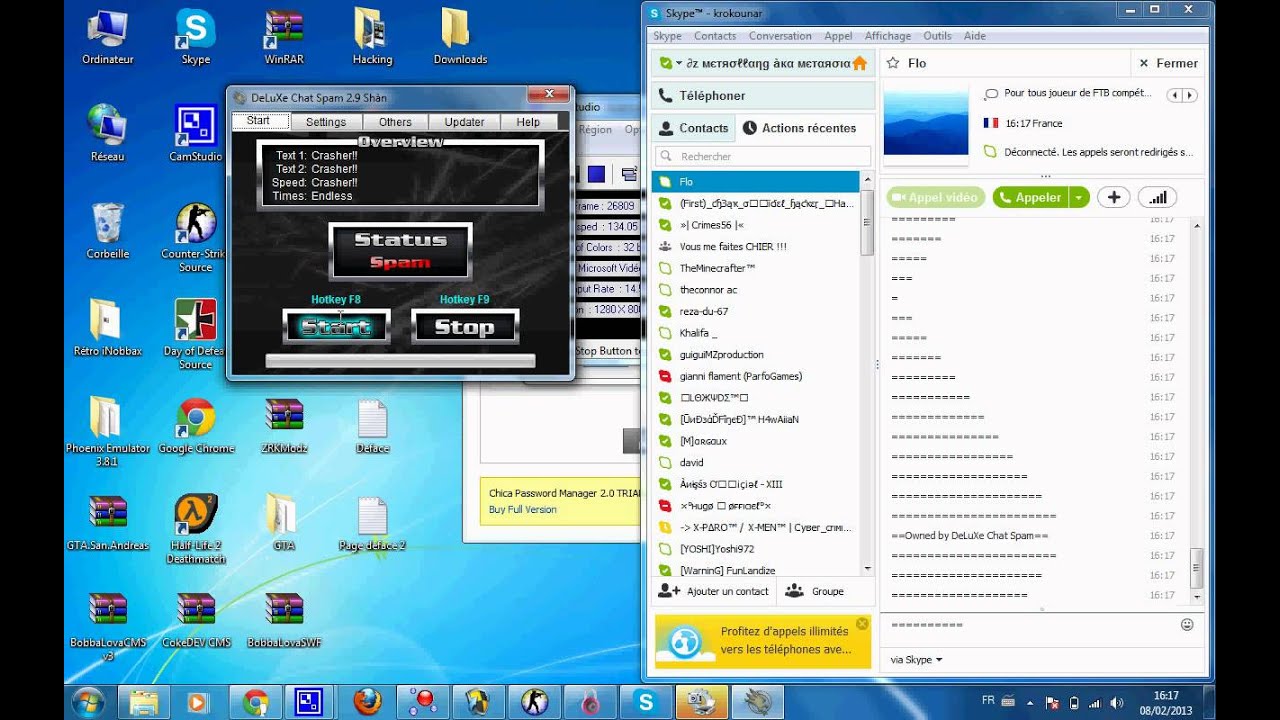
Task: Open the Downloads folder on desktop
Action: pyautogui.click(x=460, y=37)
